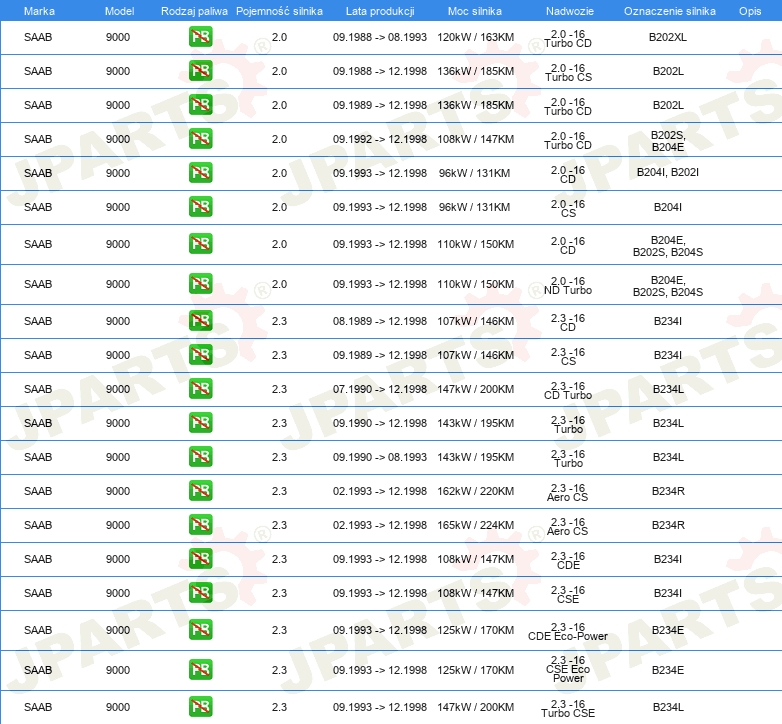Click the fuel icon in the 162kW / 220KM Aero CS row
Image resolution: width=782 pixels, height=724 pixels.
point(200,491)
